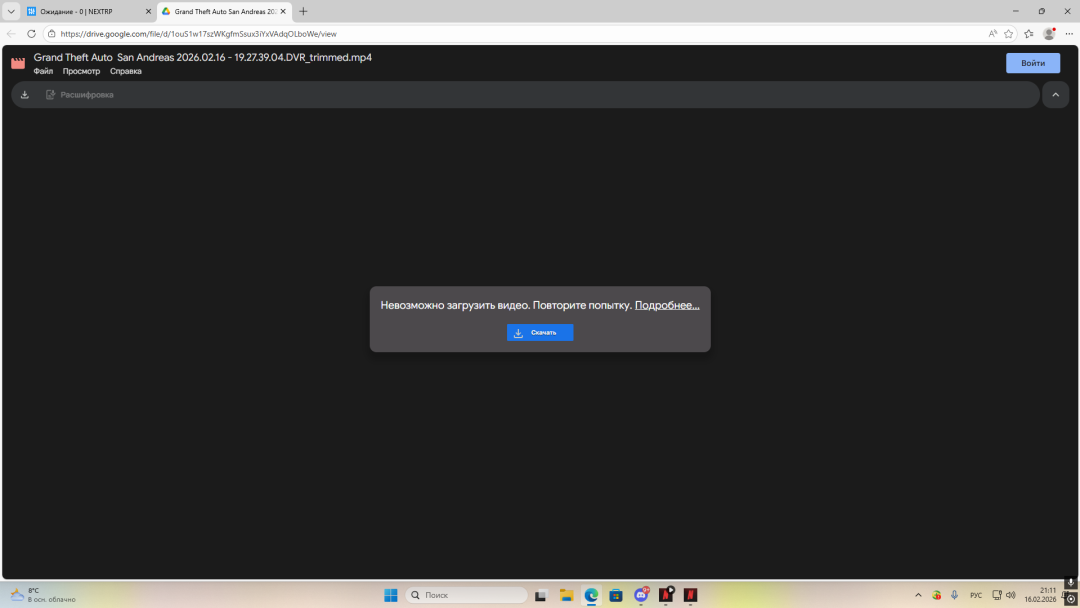Collapse the toolbar with the chevron-up button

pyautogui.click(x=1055, y=95)
